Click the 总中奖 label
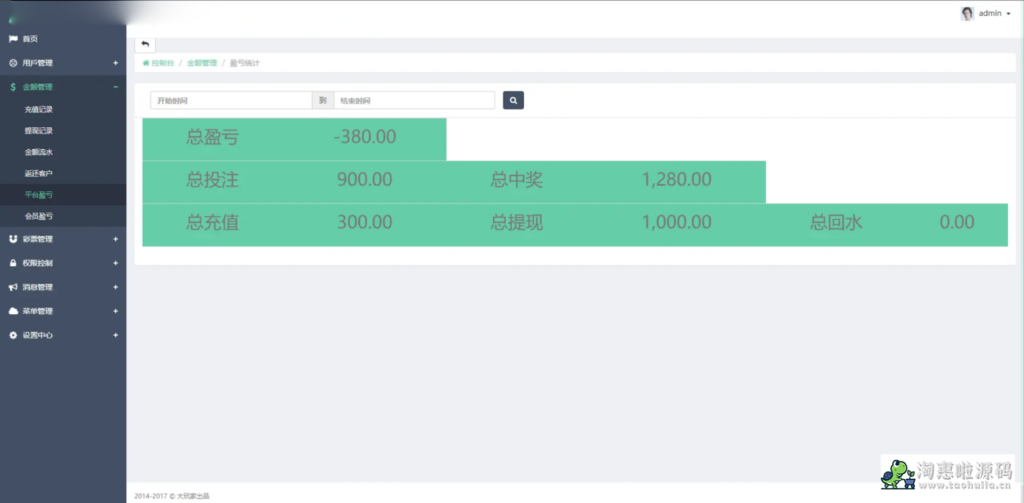 [517, 180]
